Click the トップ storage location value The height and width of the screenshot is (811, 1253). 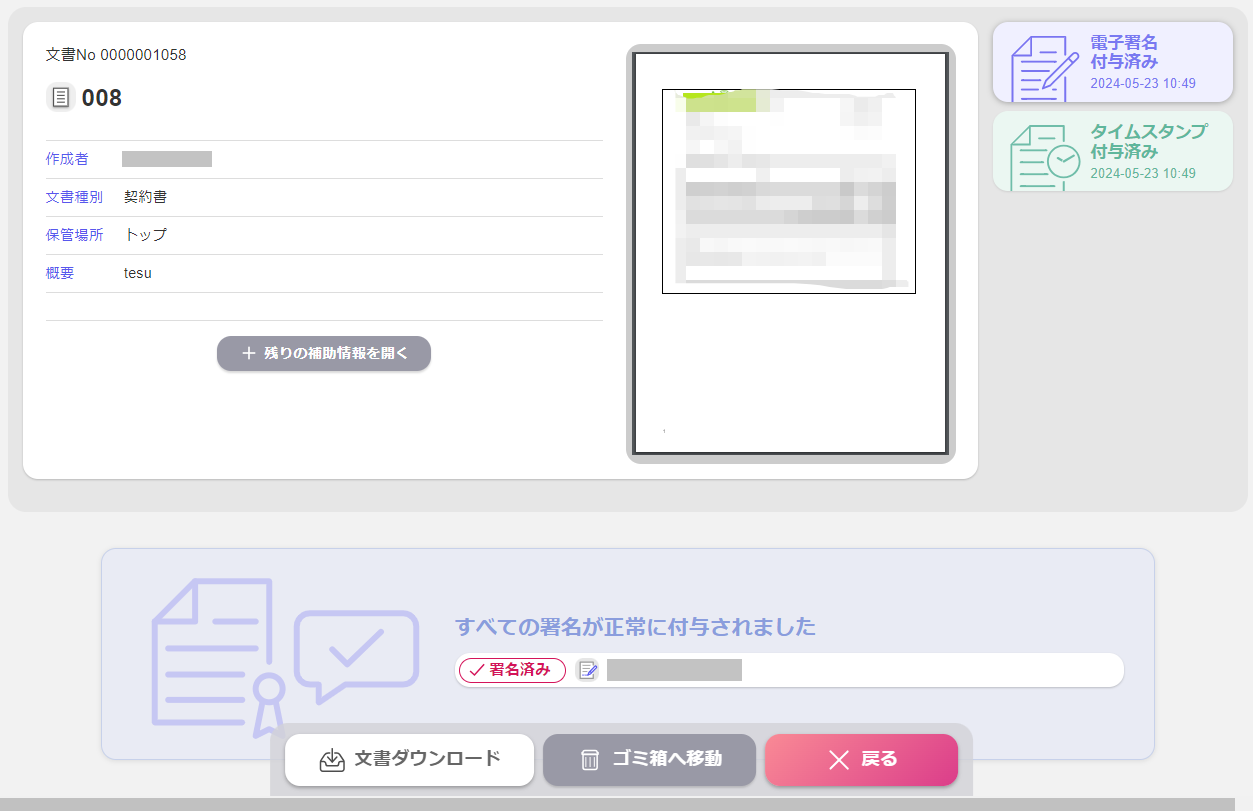(146, 235)
